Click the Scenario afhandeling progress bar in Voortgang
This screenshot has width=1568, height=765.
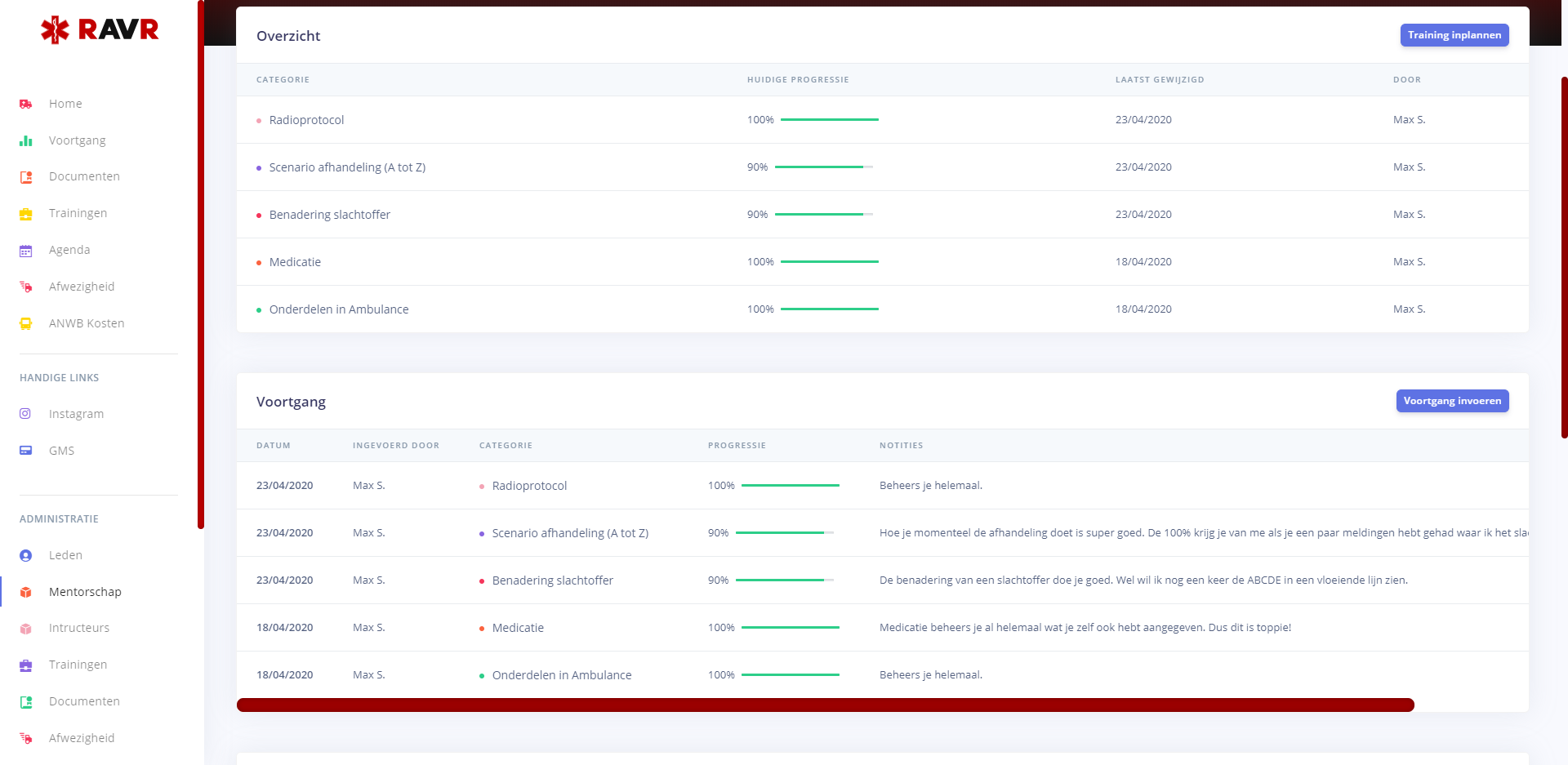tap(784, 533)
